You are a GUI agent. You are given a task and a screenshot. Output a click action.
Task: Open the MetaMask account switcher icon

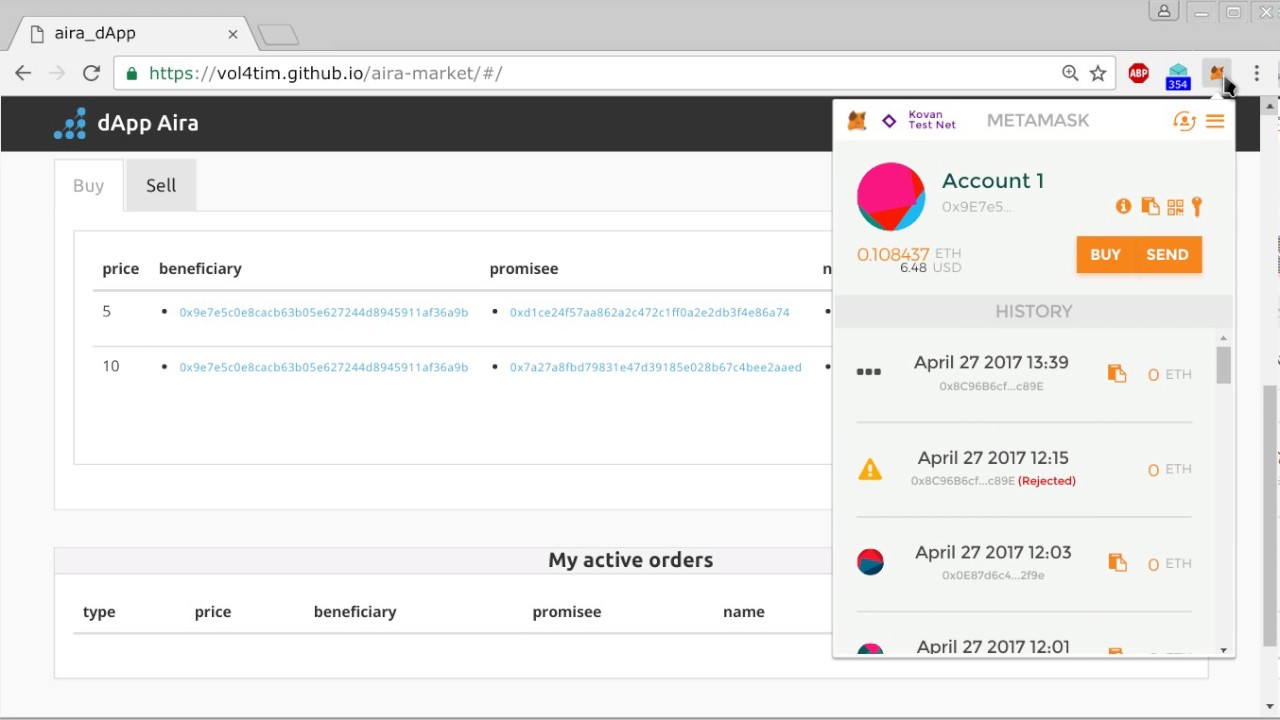[1184, 121]
